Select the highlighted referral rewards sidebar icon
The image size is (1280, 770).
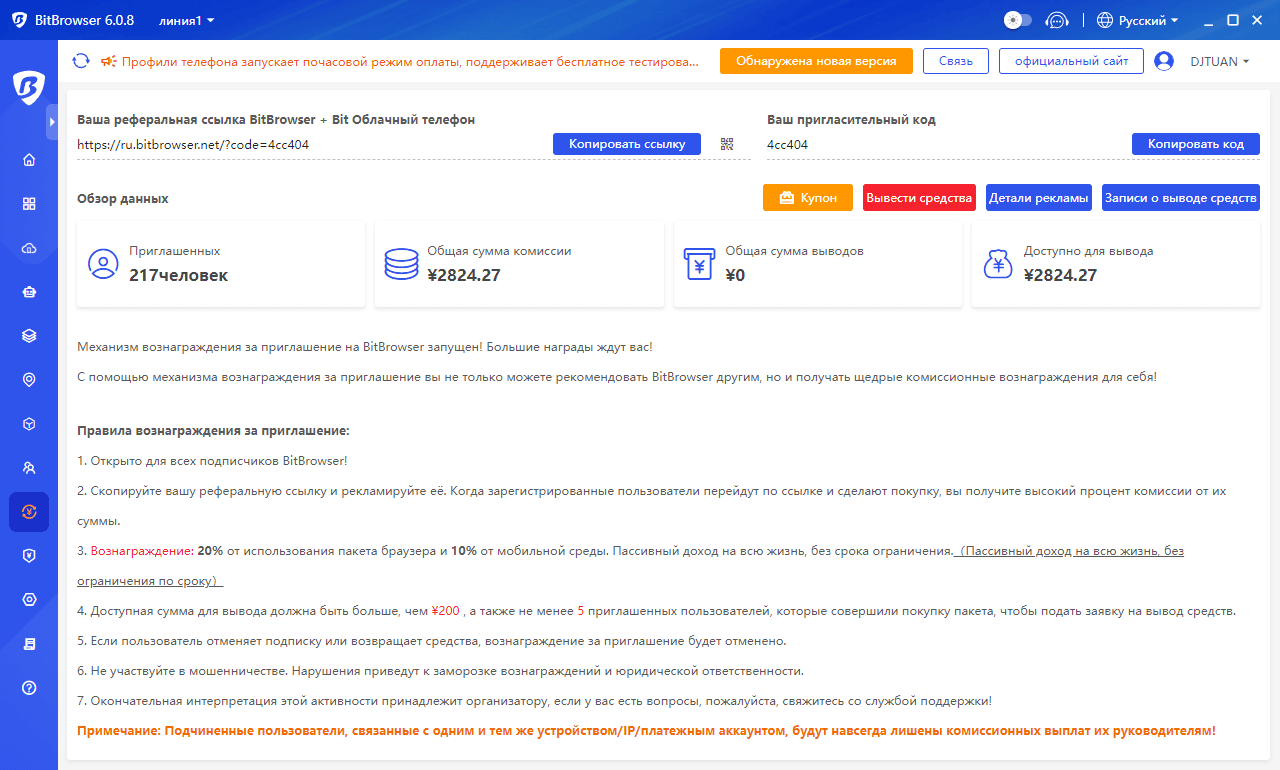[x=29, y=512]
